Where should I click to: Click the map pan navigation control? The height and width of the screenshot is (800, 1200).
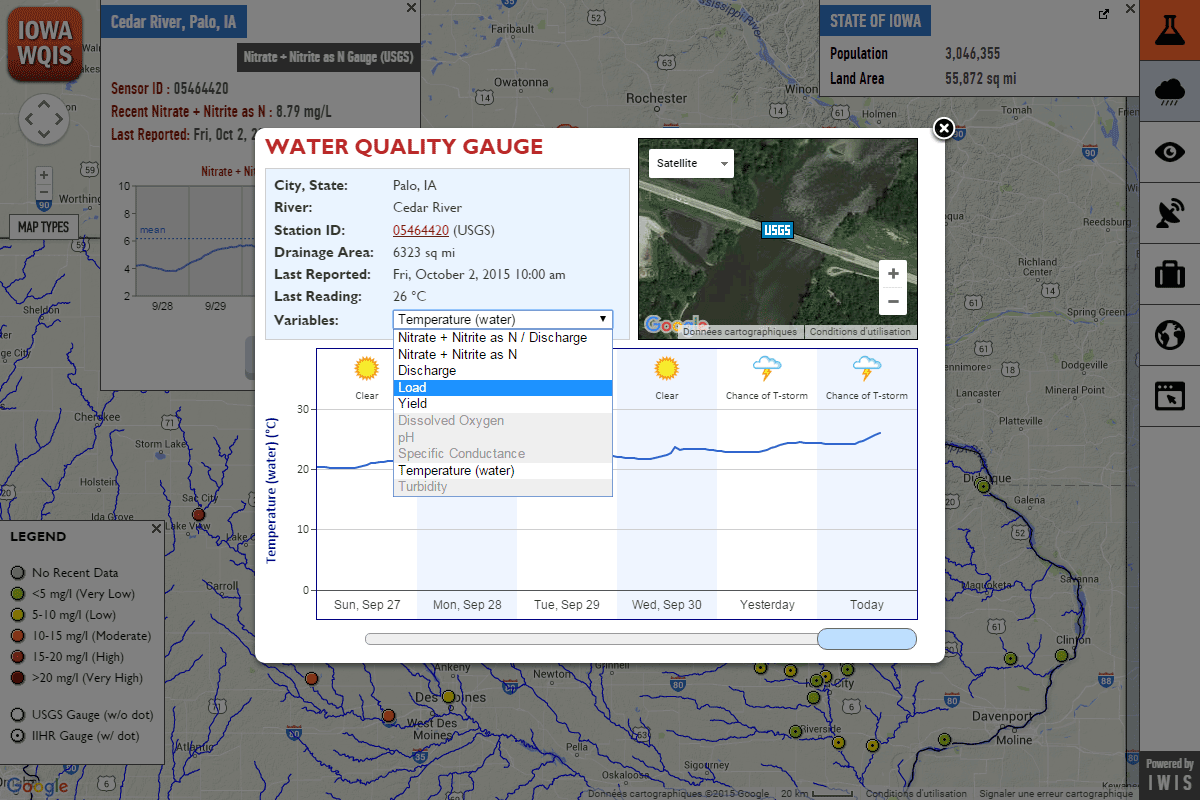44,119
